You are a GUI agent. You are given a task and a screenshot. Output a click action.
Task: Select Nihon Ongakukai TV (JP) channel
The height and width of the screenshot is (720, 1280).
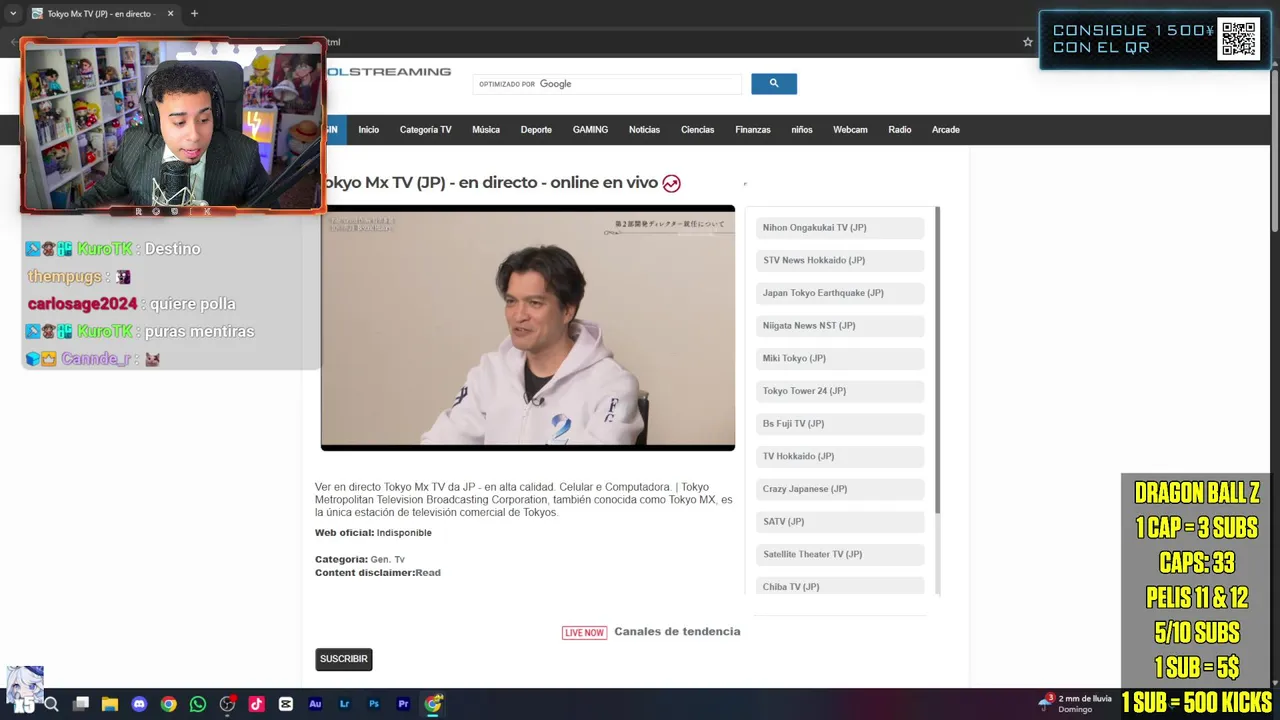pyautogui.click(x=840, y=228)
